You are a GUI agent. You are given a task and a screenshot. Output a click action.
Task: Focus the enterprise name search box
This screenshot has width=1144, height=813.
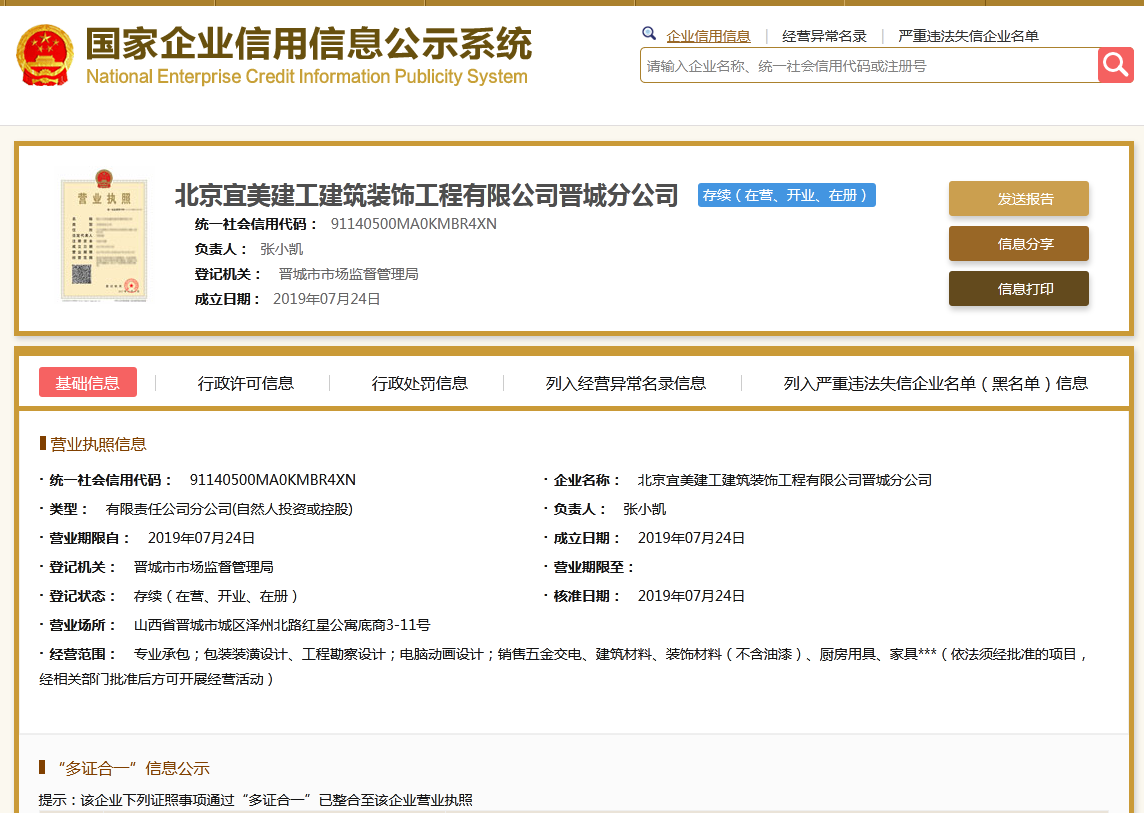click(x=869, y=66)
